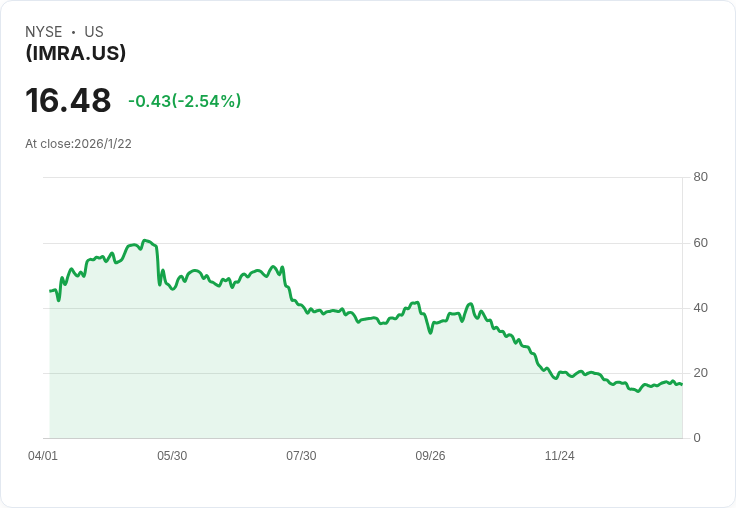The height and width of the screenshot is (508, 736).
Task: Click the highest peak of the price line
Action: pyautogui.click(x=146, y=241)
